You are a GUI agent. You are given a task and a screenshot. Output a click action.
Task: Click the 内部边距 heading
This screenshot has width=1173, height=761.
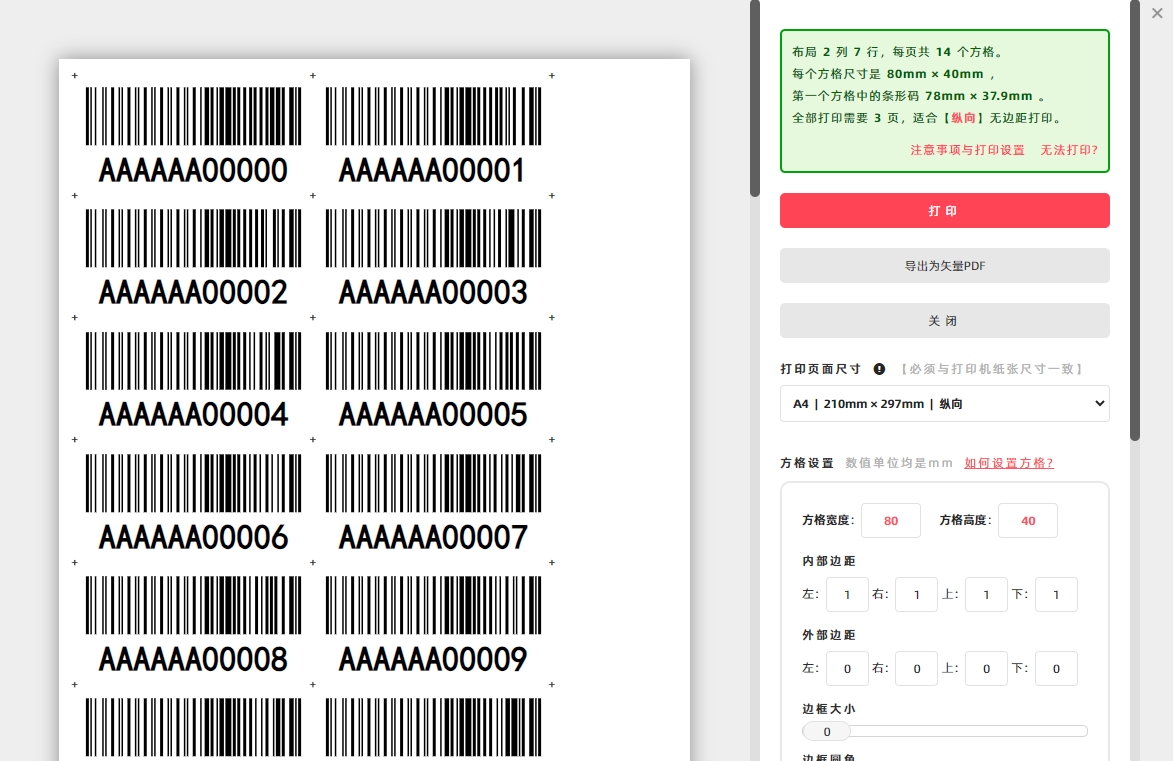(829, 561)
